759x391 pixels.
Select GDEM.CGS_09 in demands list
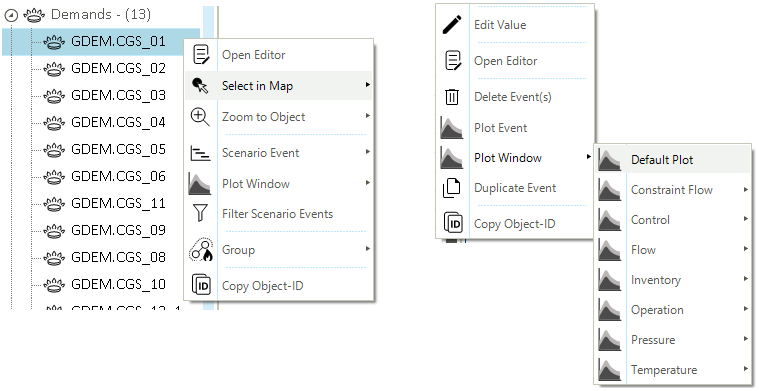coord(118,230)
